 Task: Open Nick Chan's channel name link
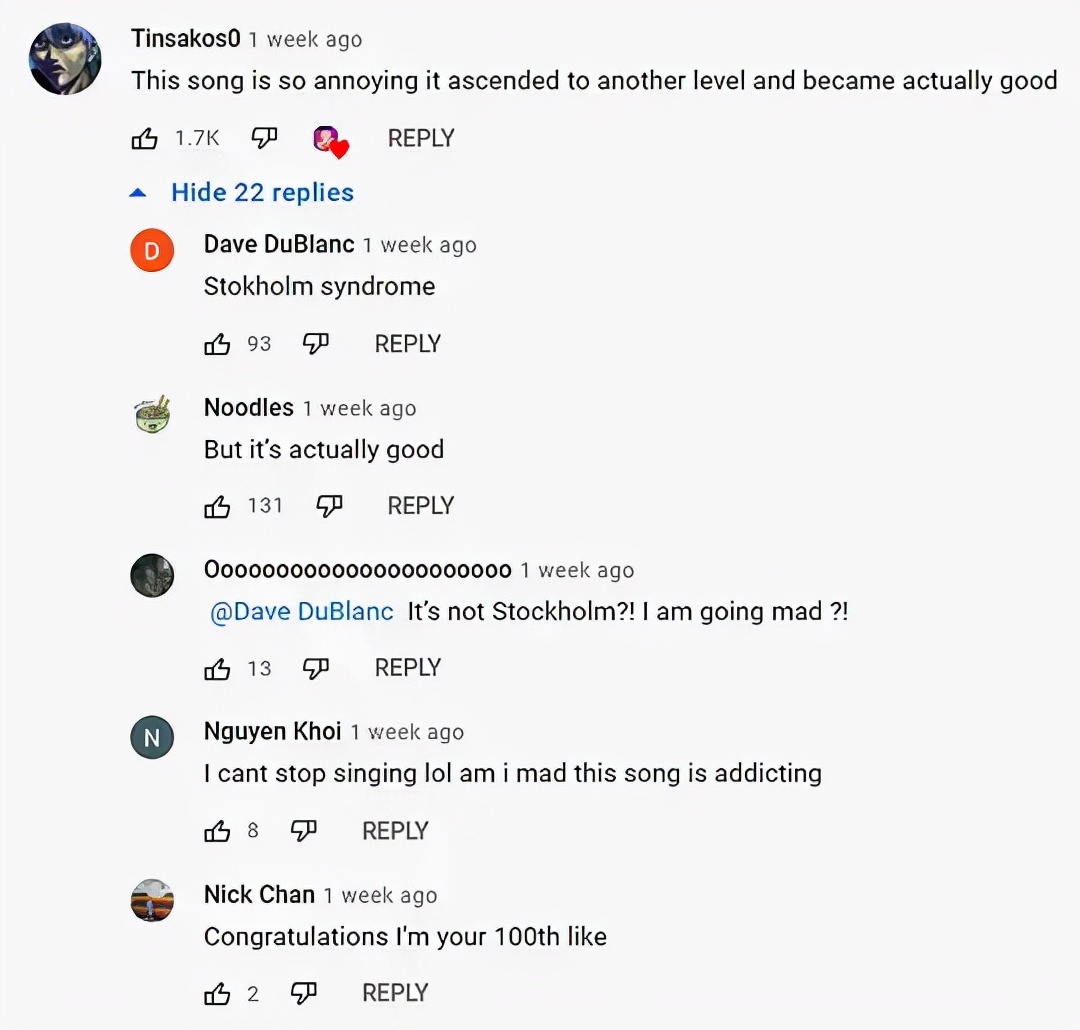[x=259, y=894]
